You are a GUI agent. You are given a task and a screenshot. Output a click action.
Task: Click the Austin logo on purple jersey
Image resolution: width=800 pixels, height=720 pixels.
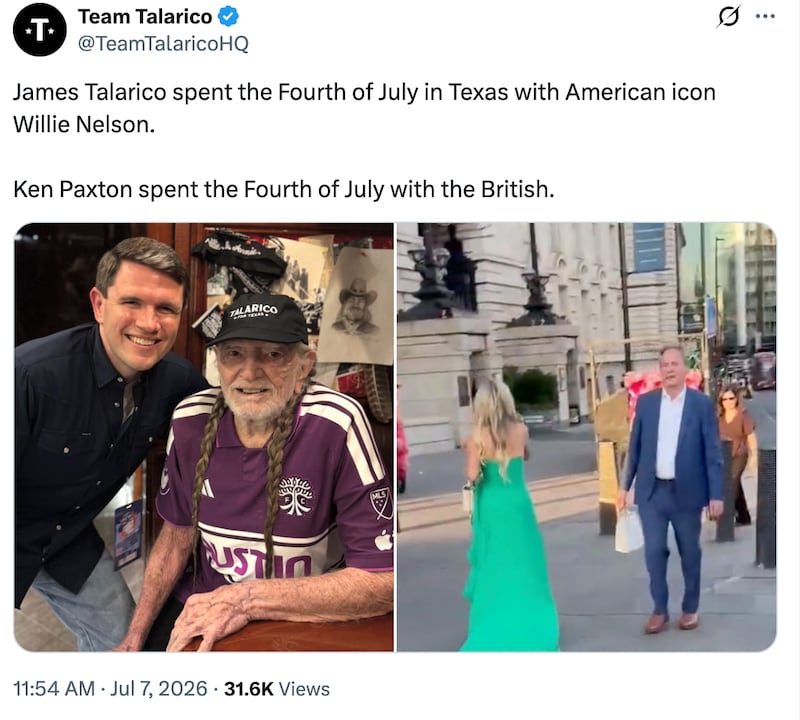[296, 495]
